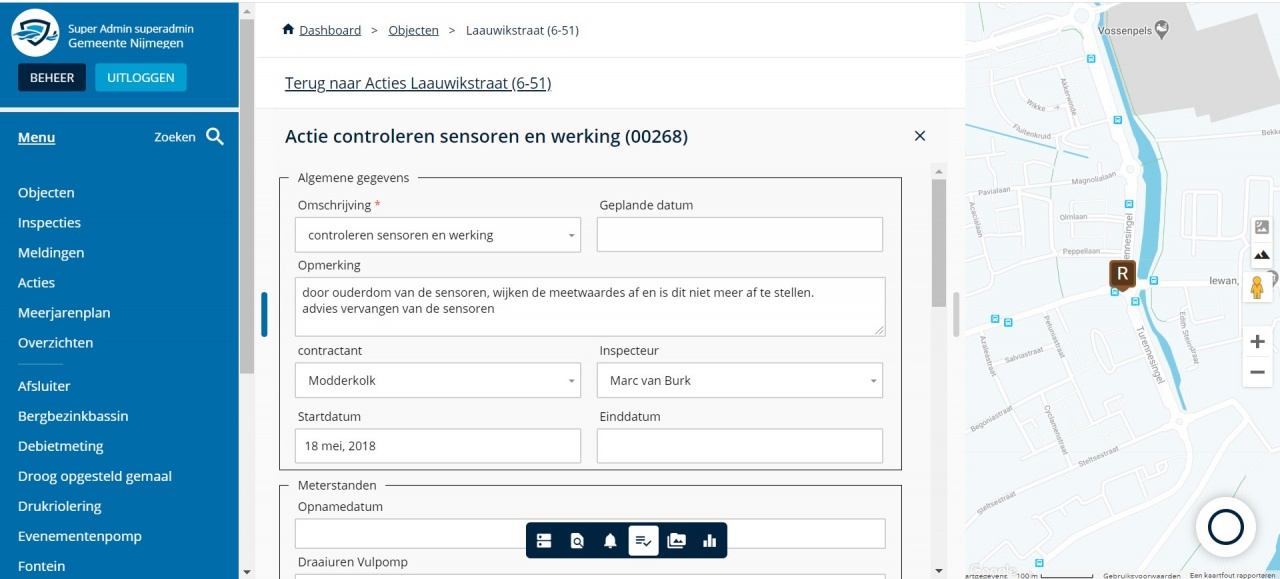Open the photo gallery icon in the toolbar
1280x579 pixels.
click(677, 541)
